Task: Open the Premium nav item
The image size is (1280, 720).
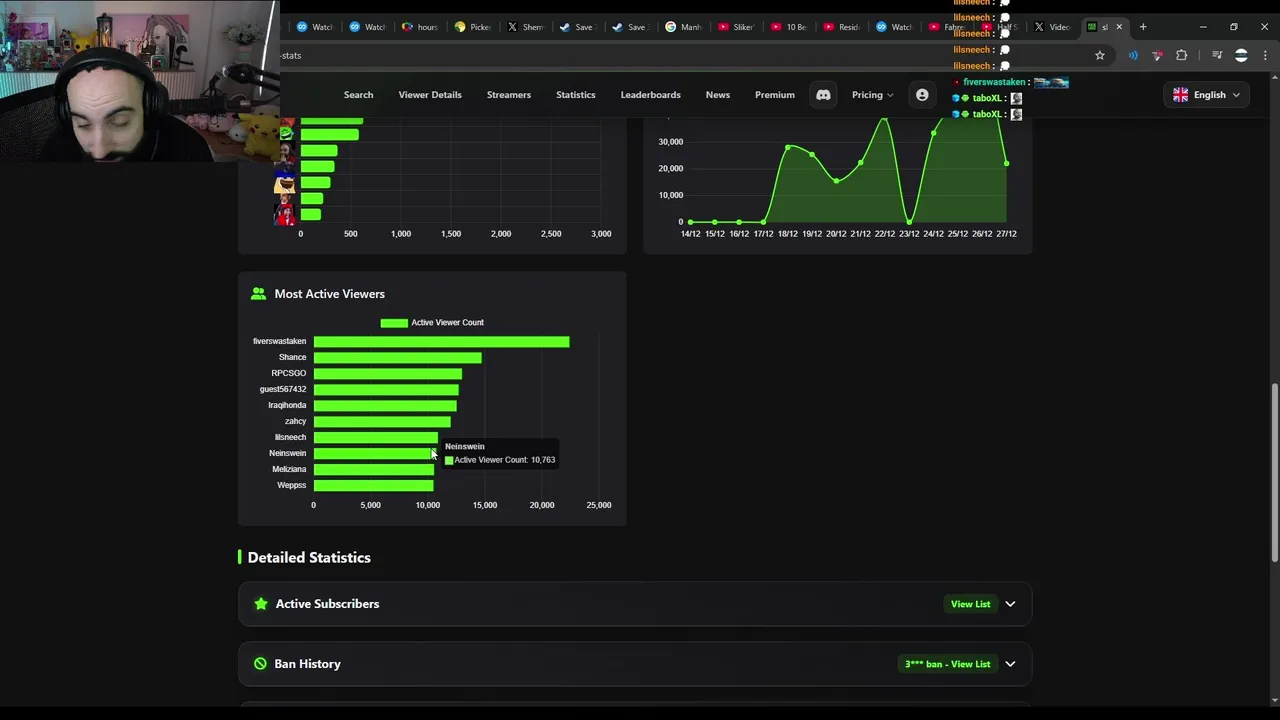Action: [775, 95]
